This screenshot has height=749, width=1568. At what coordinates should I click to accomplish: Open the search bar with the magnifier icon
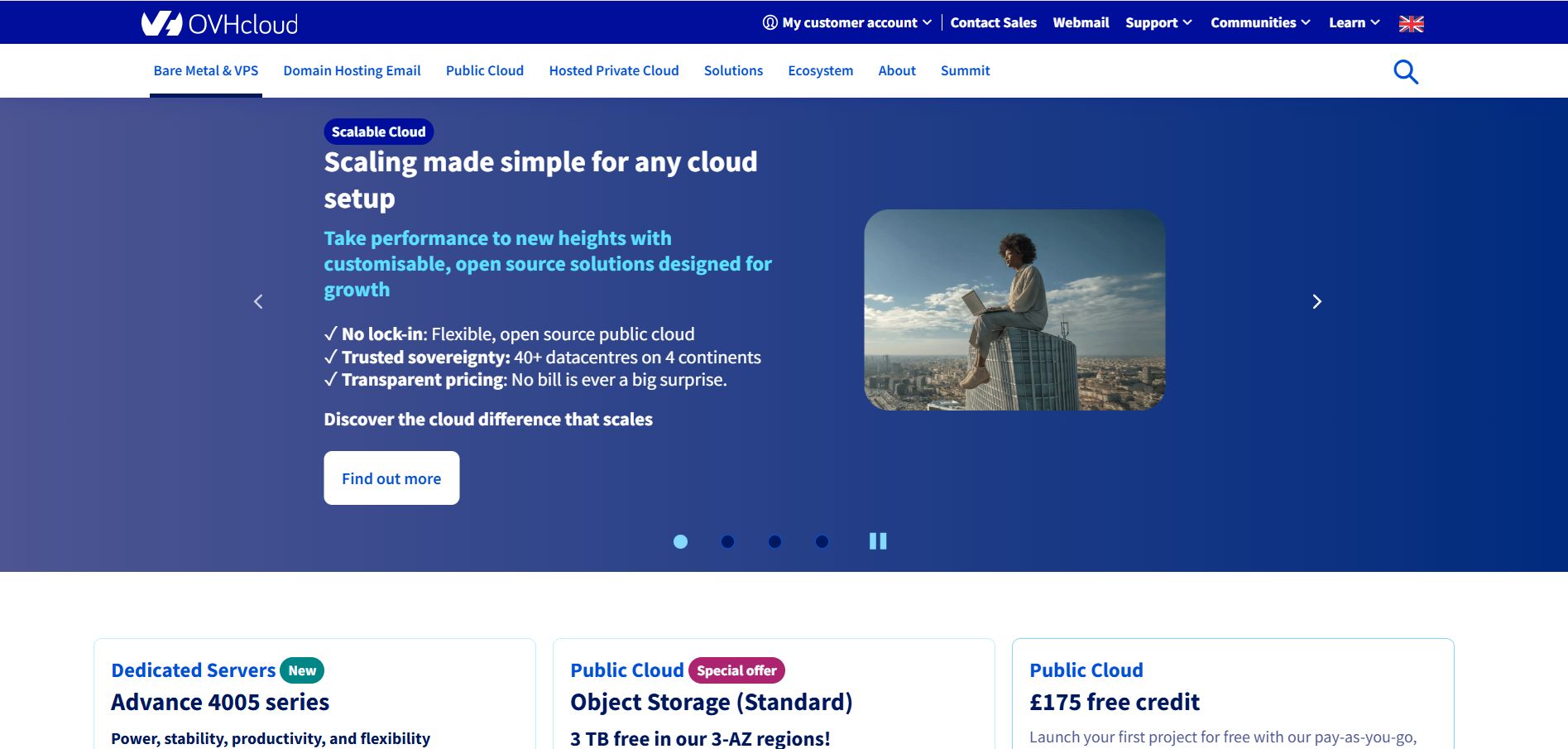click(1405, 71)
